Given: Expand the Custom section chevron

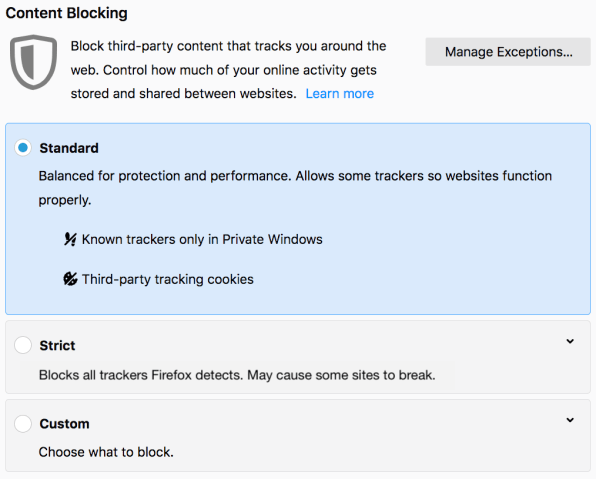Looking at the screenshot, I should [x=570, y=420].
